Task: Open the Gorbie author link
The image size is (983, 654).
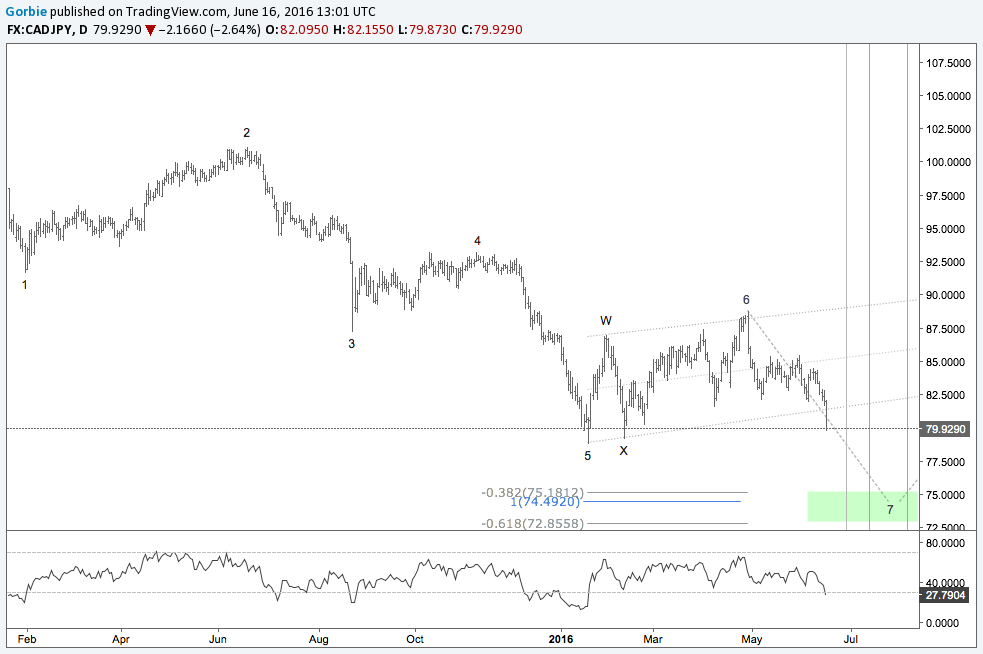Action: point(26,11)
